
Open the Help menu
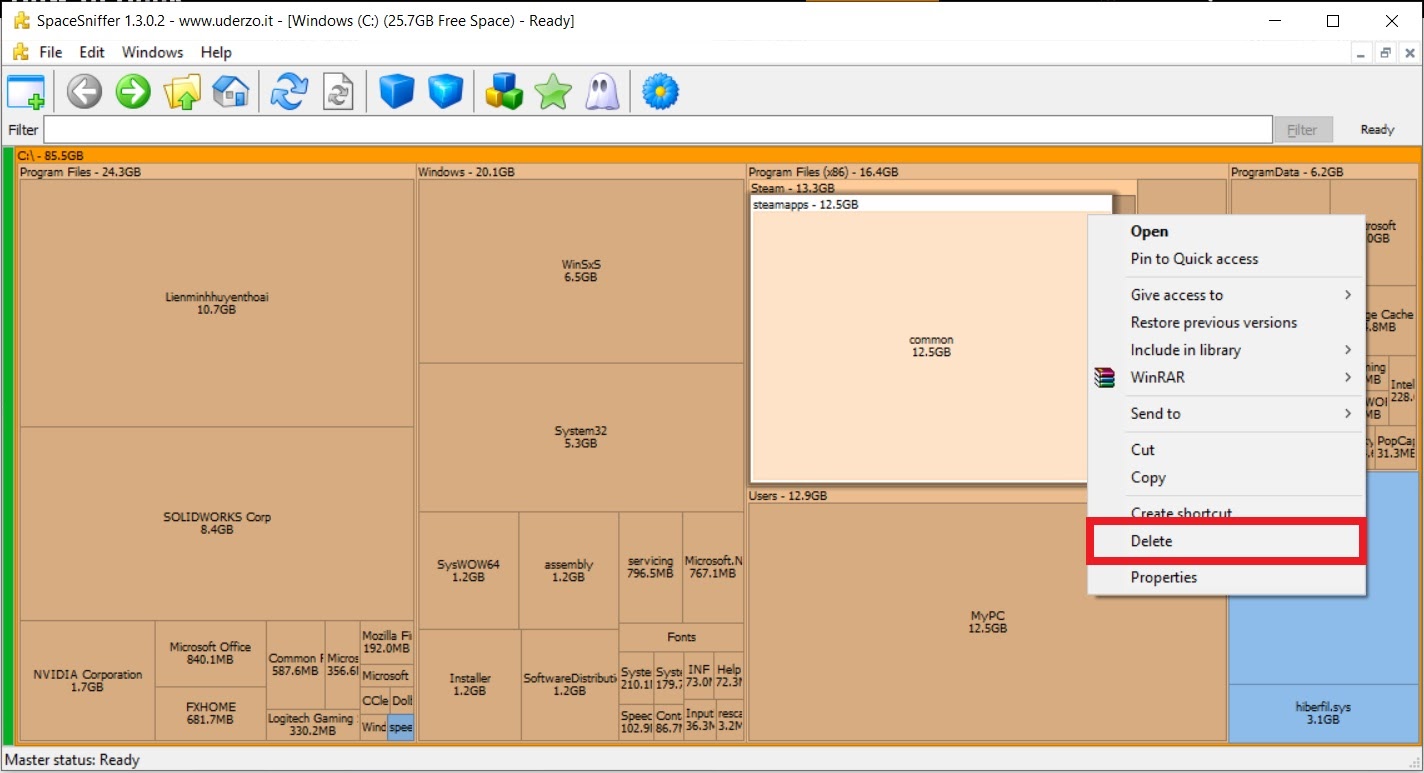tap(216, 52)
